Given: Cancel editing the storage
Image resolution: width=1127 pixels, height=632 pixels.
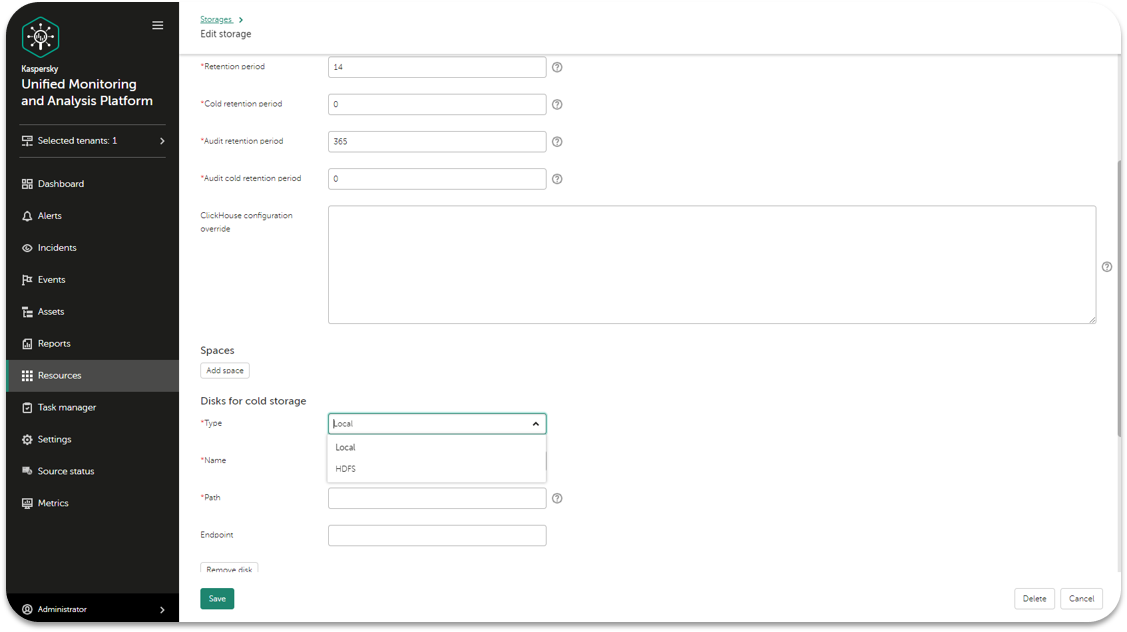Looking at the screenshot, I should (x=1081, y=598).
